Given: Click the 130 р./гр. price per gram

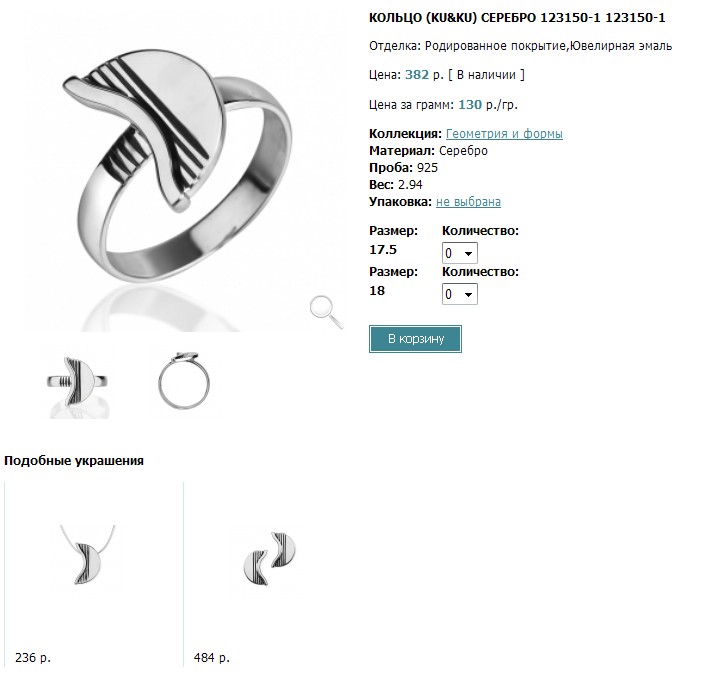Looking at the screenshot, I should [x=488, y=105].
